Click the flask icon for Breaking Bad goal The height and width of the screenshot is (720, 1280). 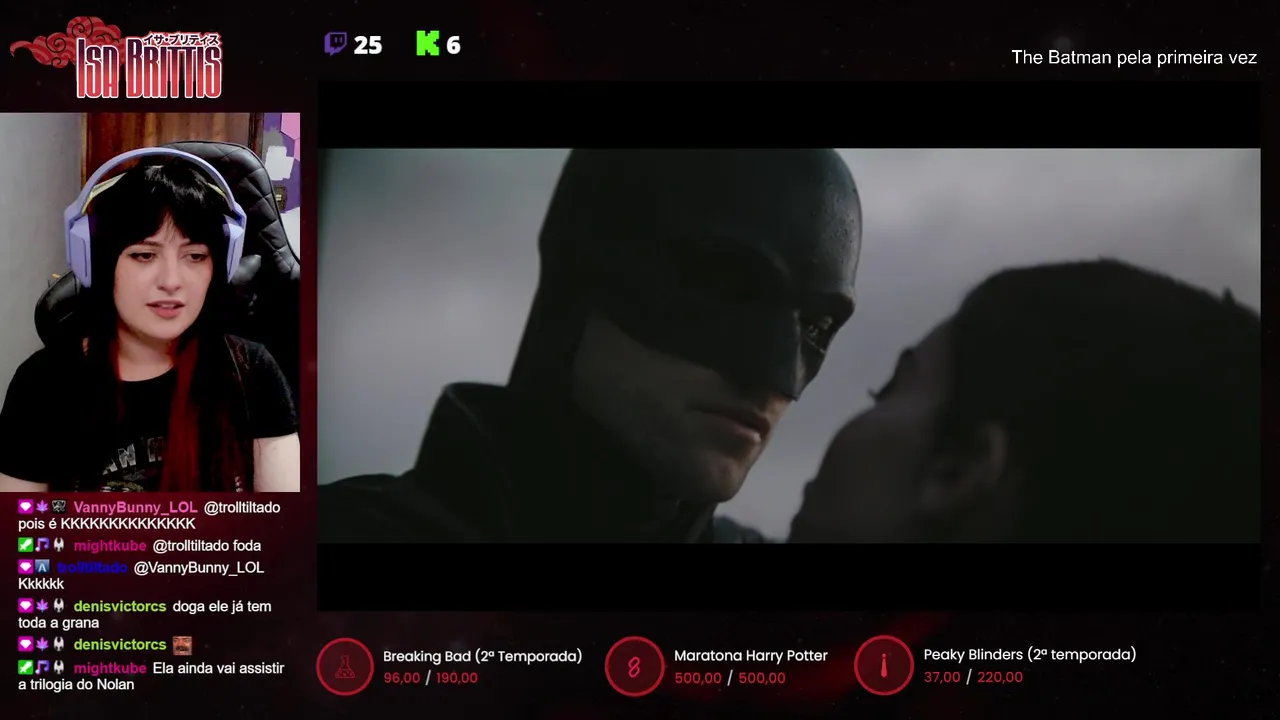coord(345,666)
